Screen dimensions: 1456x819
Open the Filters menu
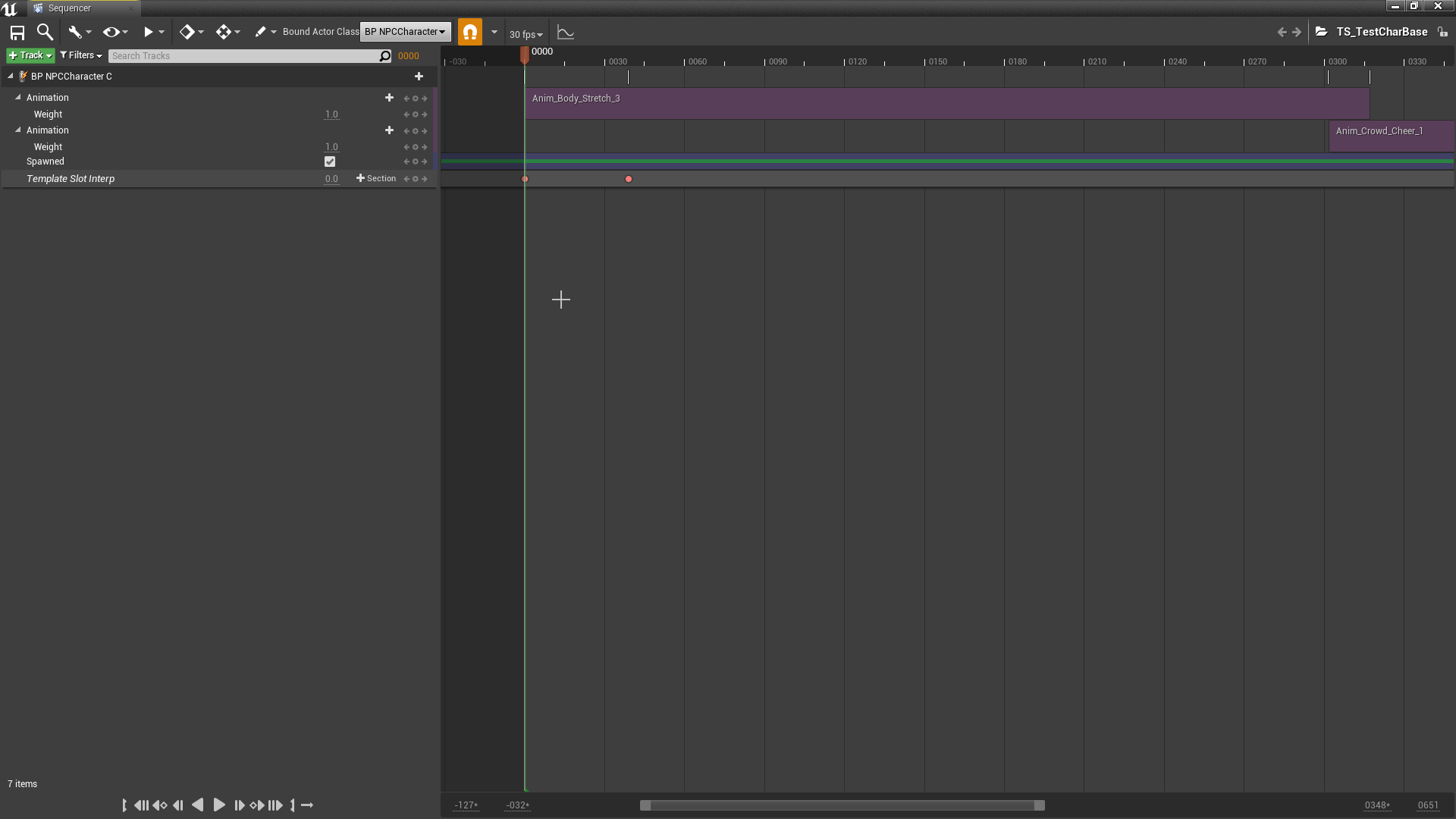click(x=80, y=55)
